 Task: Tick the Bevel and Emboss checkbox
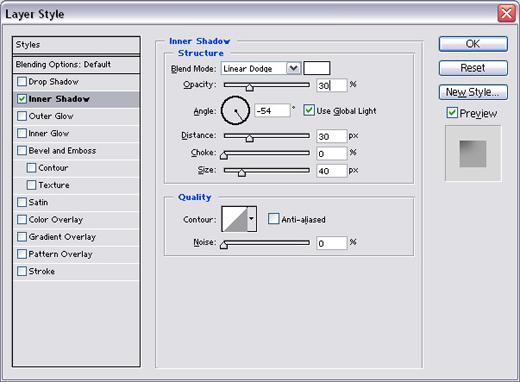[22, 151]
